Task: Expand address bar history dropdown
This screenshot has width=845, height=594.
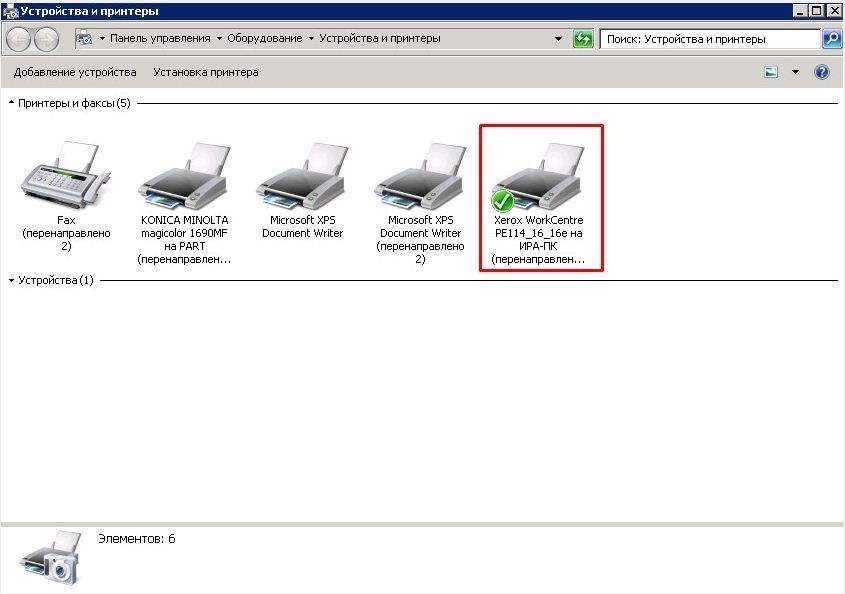Action: point(558,39)
